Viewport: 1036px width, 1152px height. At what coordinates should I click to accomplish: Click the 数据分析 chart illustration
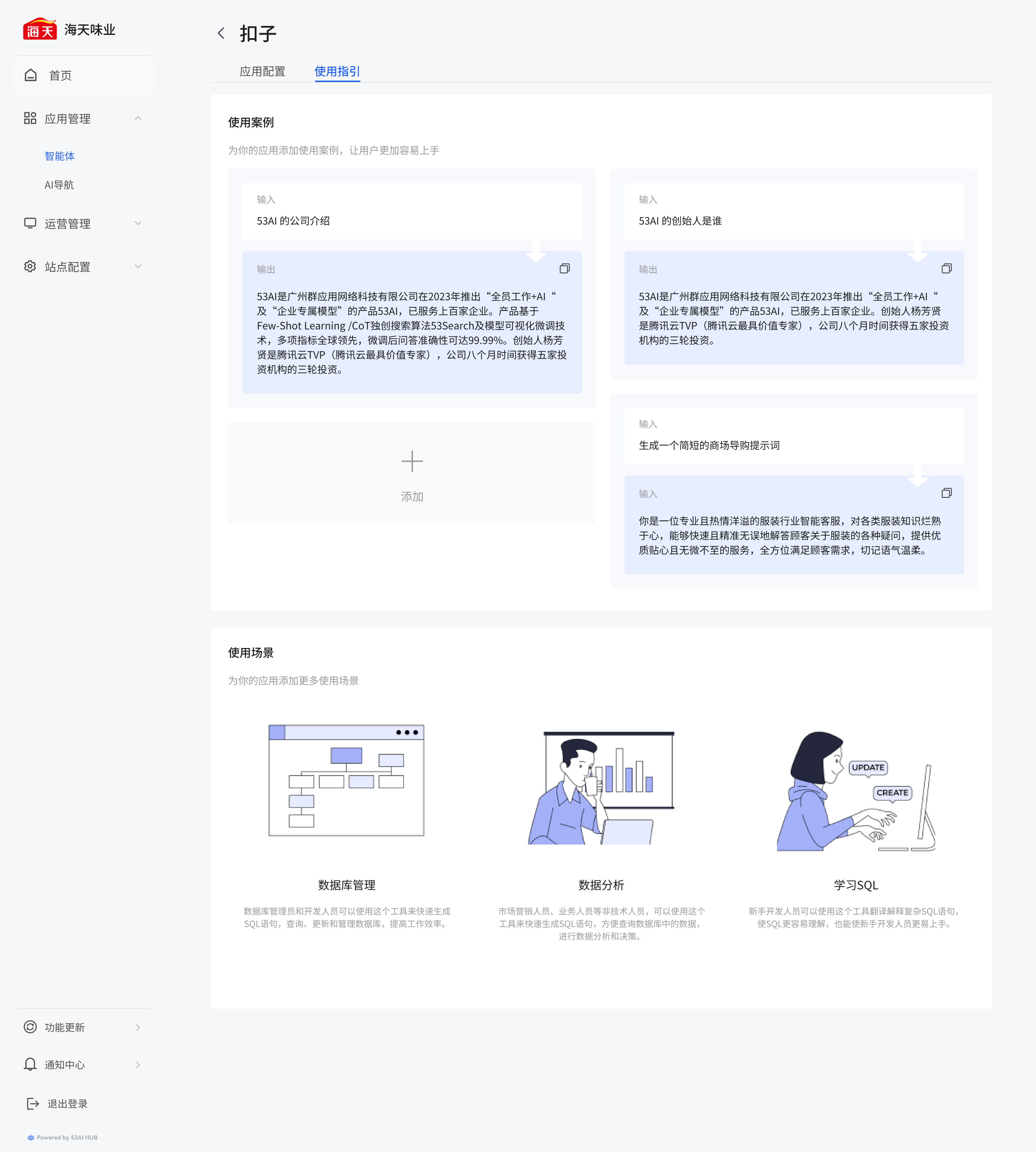coord(601,788)
